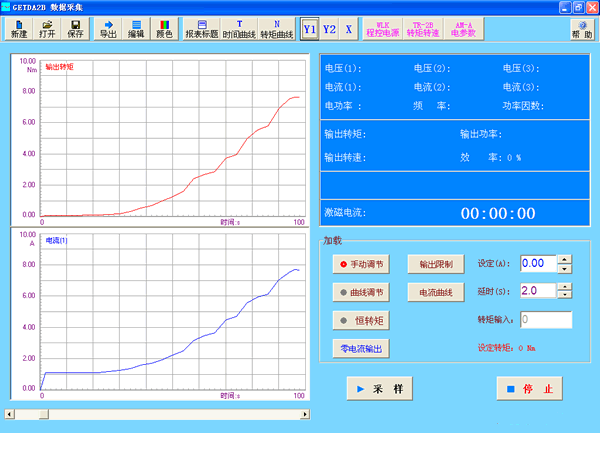Screen dimensions: 600x450
Task: Open the AN-A 电参数 tab
Action: pos(463,28)
